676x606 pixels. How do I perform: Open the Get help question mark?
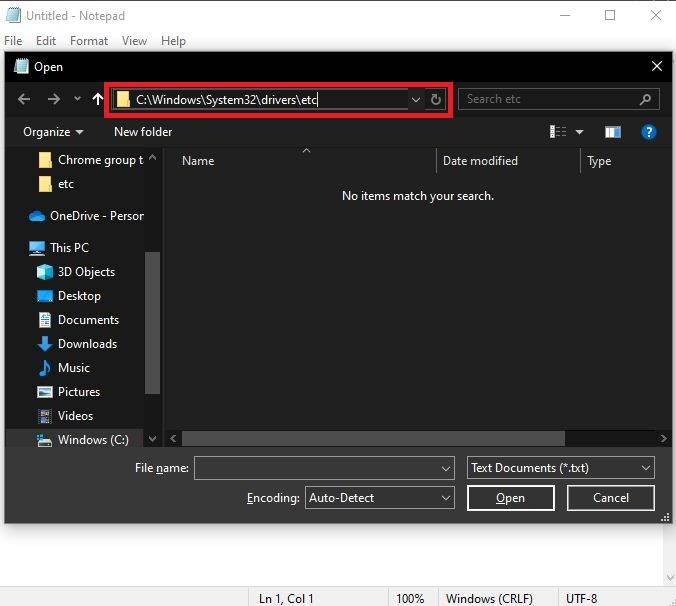[x=648, y=132]
